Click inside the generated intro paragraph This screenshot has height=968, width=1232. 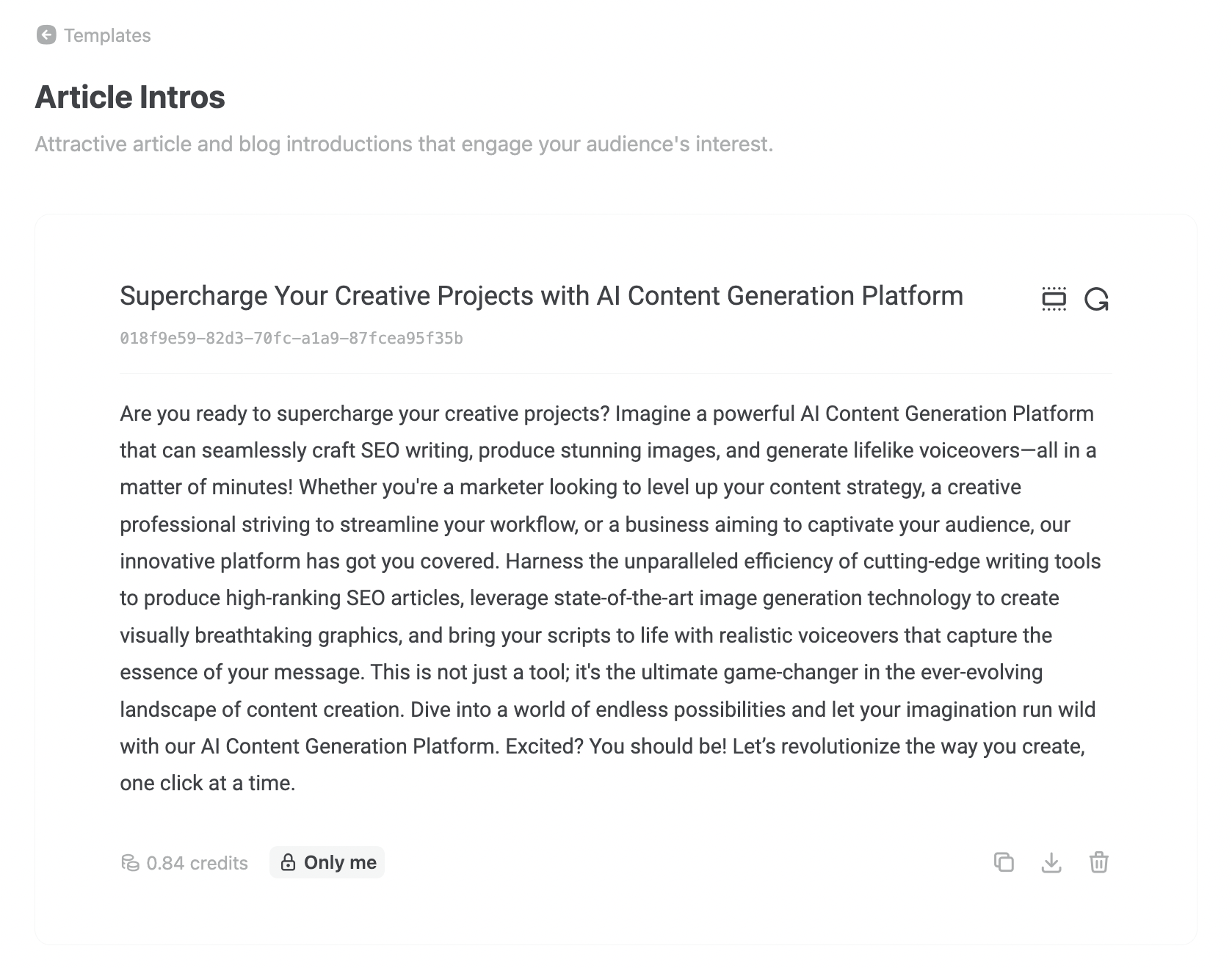pos(609,598)
